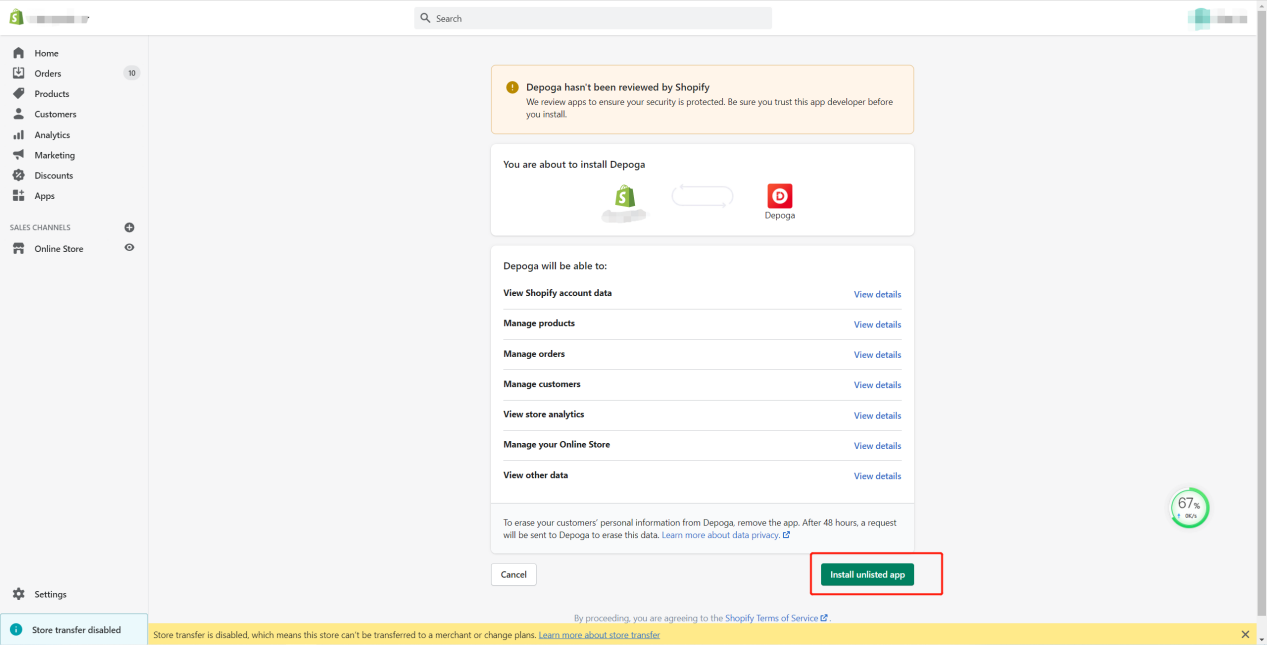View details for Manage your Online Store
The width and height of the screenshot is (1267, 645).
(x=877, y=446)
